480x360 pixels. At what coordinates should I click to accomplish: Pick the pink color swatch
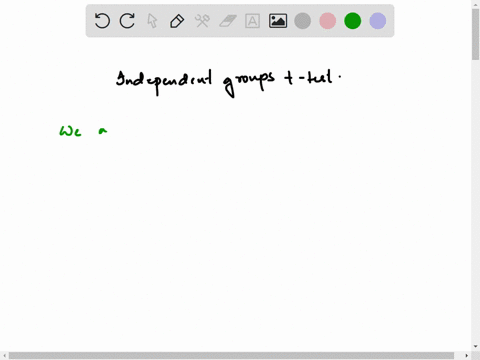[x=328, y=21]
